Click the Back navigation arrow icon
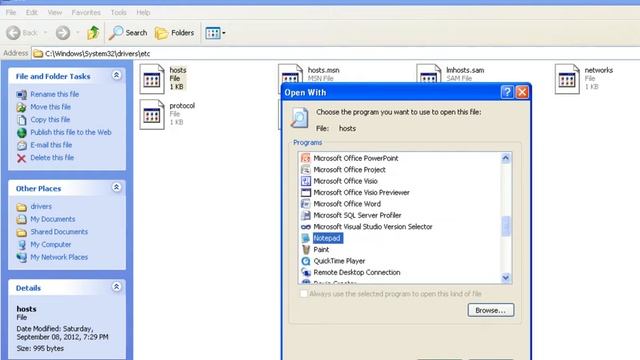 click(x=13, y=33)
